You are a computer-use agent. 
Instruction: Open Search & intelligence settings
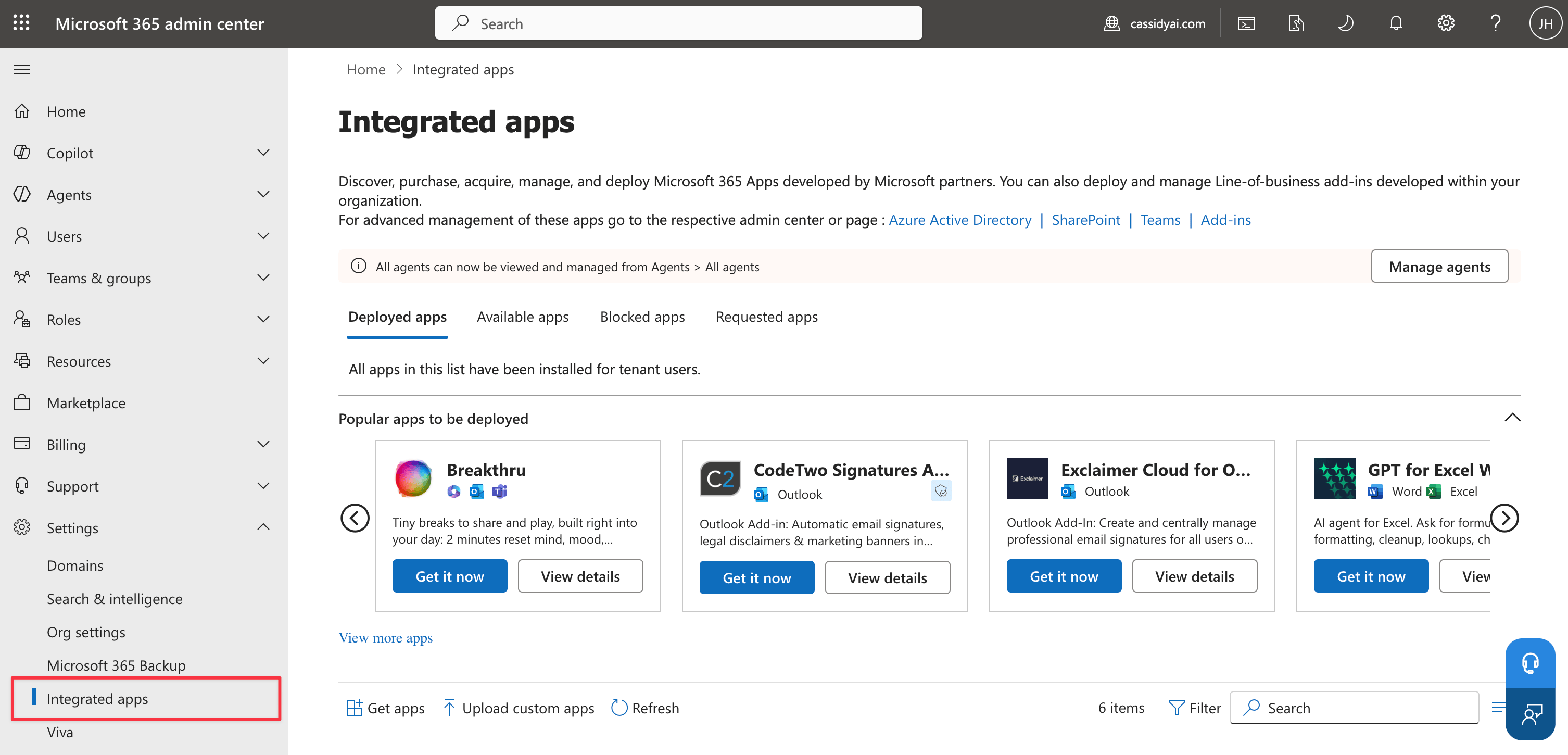point(115,599)
